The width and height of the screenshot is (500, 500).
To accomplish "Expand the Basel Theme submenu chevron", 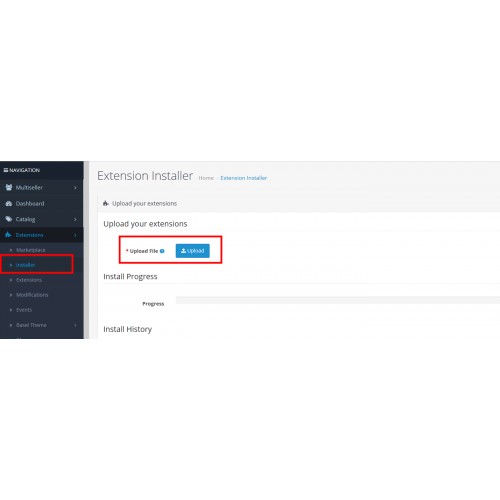I will pos(75,325).
